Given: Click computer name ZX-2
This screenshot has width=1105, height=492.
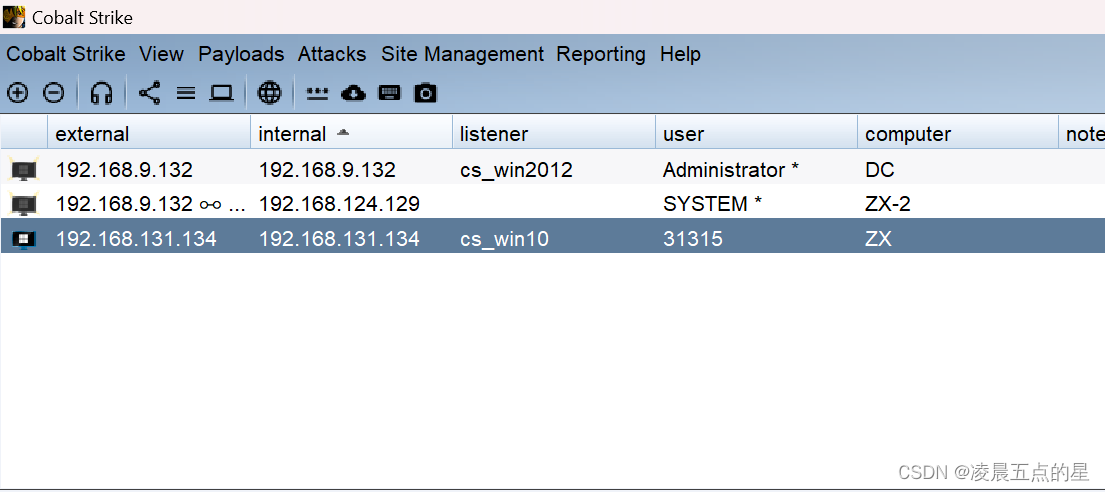Looking at the screenshot, I should pyautogui.click(x=888, y=204).
